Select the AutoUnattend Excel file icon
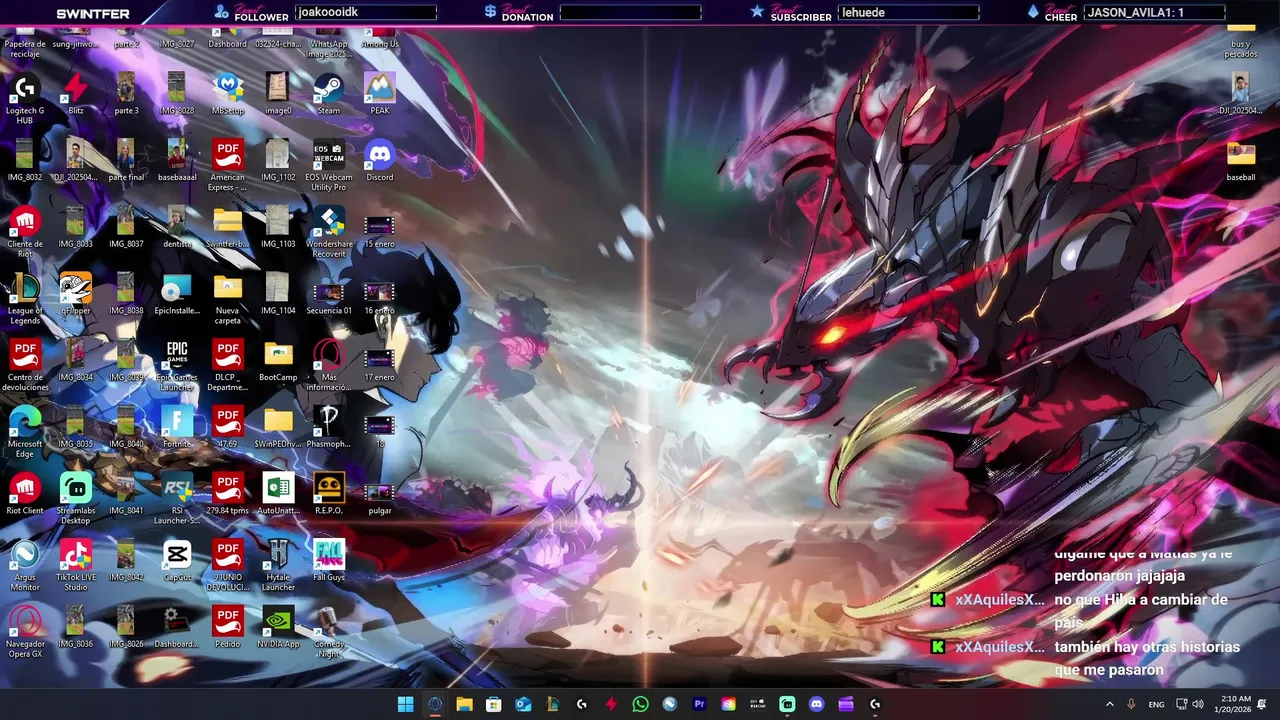Screen dimensions: 1280x720 coord(278,495)
